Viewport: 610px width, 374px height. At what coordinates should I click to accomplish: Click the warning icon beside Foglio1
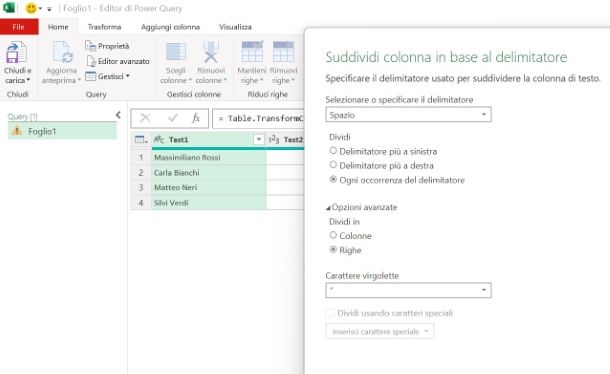17,131
